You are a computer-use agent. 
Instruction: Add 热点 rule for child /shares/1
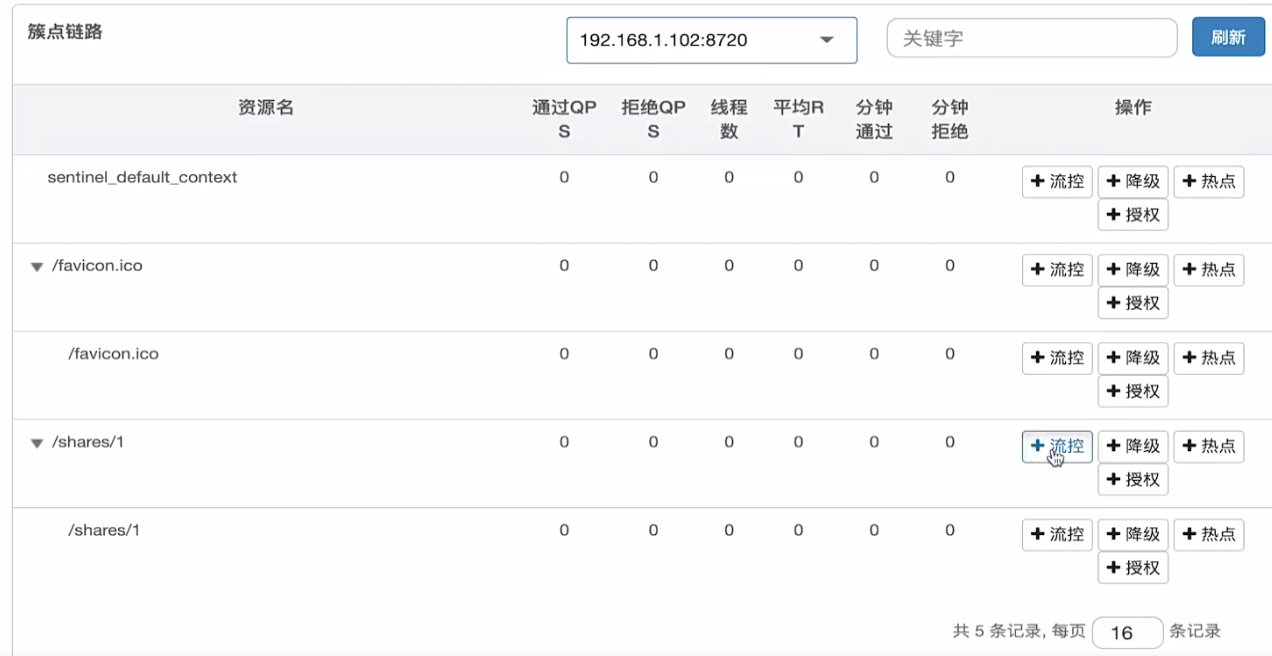(x=1208, y=534)
